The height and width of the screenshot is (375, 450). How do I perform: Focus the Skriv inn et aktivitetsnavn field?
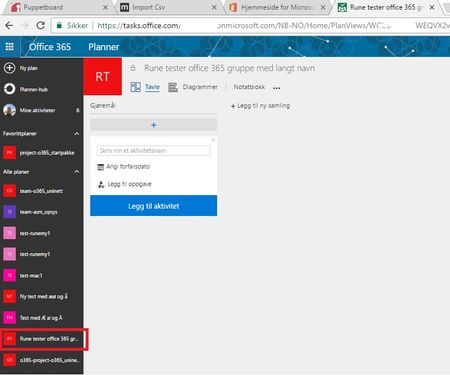pyautogui.click(x=154, y=151)
